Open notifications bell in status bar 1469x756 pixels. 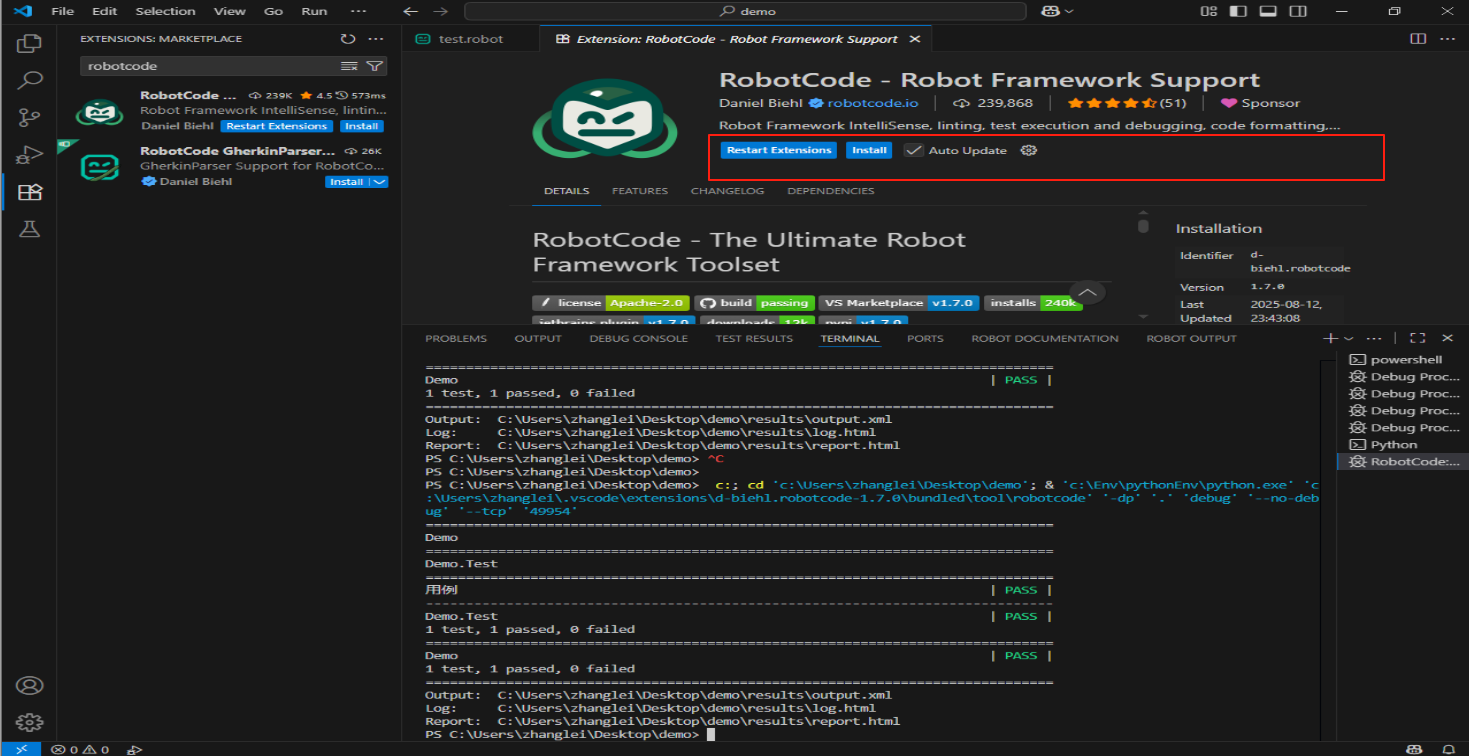1447,749
